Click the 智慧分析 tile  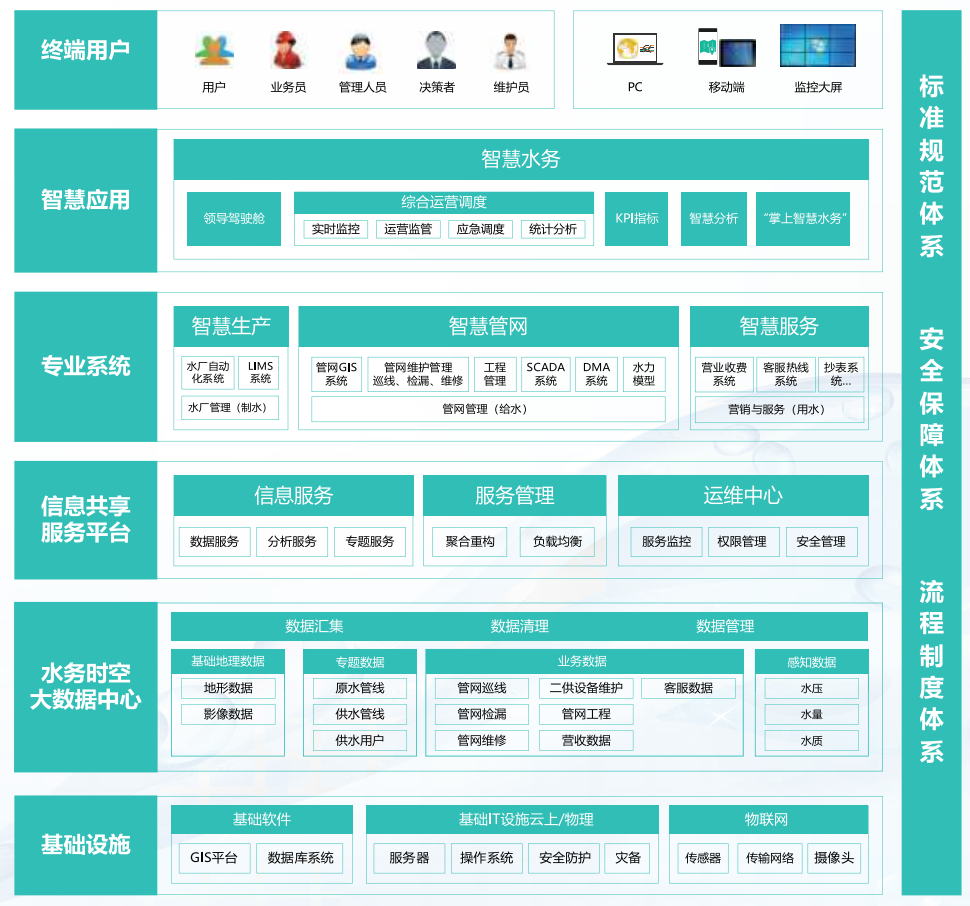pos(714,219)
